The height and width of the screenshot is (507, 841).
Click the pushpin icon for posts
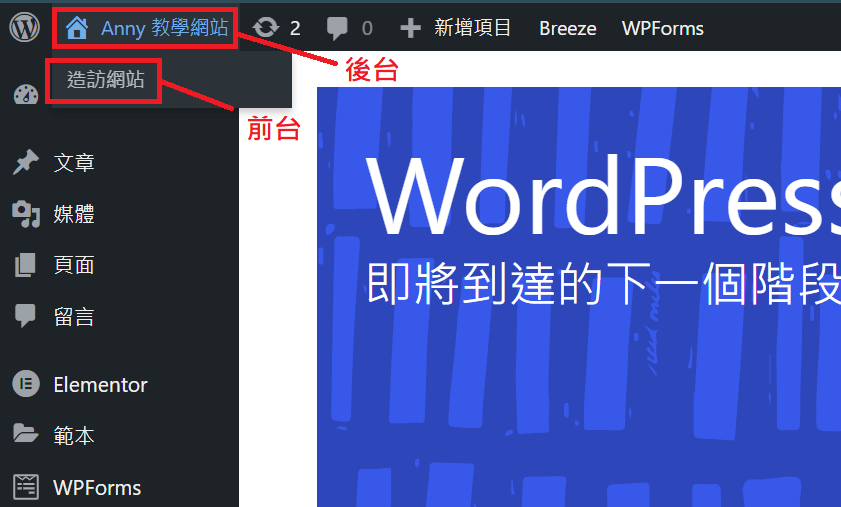tap(26, 162)
